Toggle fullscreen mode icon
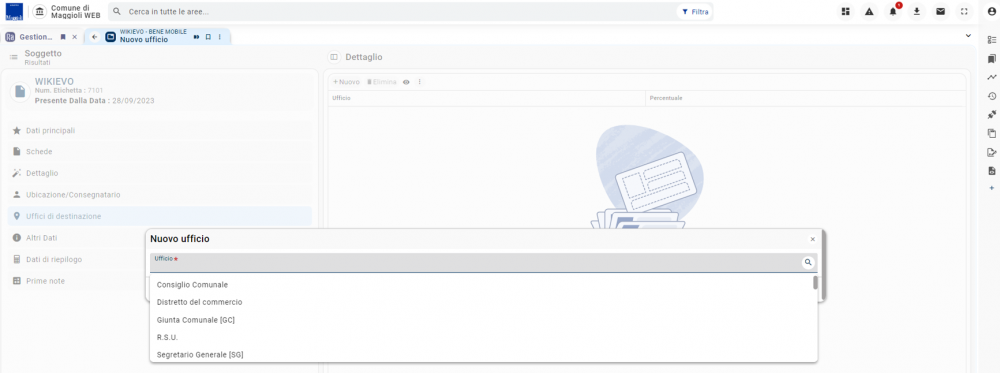 (x=964, y=11)
